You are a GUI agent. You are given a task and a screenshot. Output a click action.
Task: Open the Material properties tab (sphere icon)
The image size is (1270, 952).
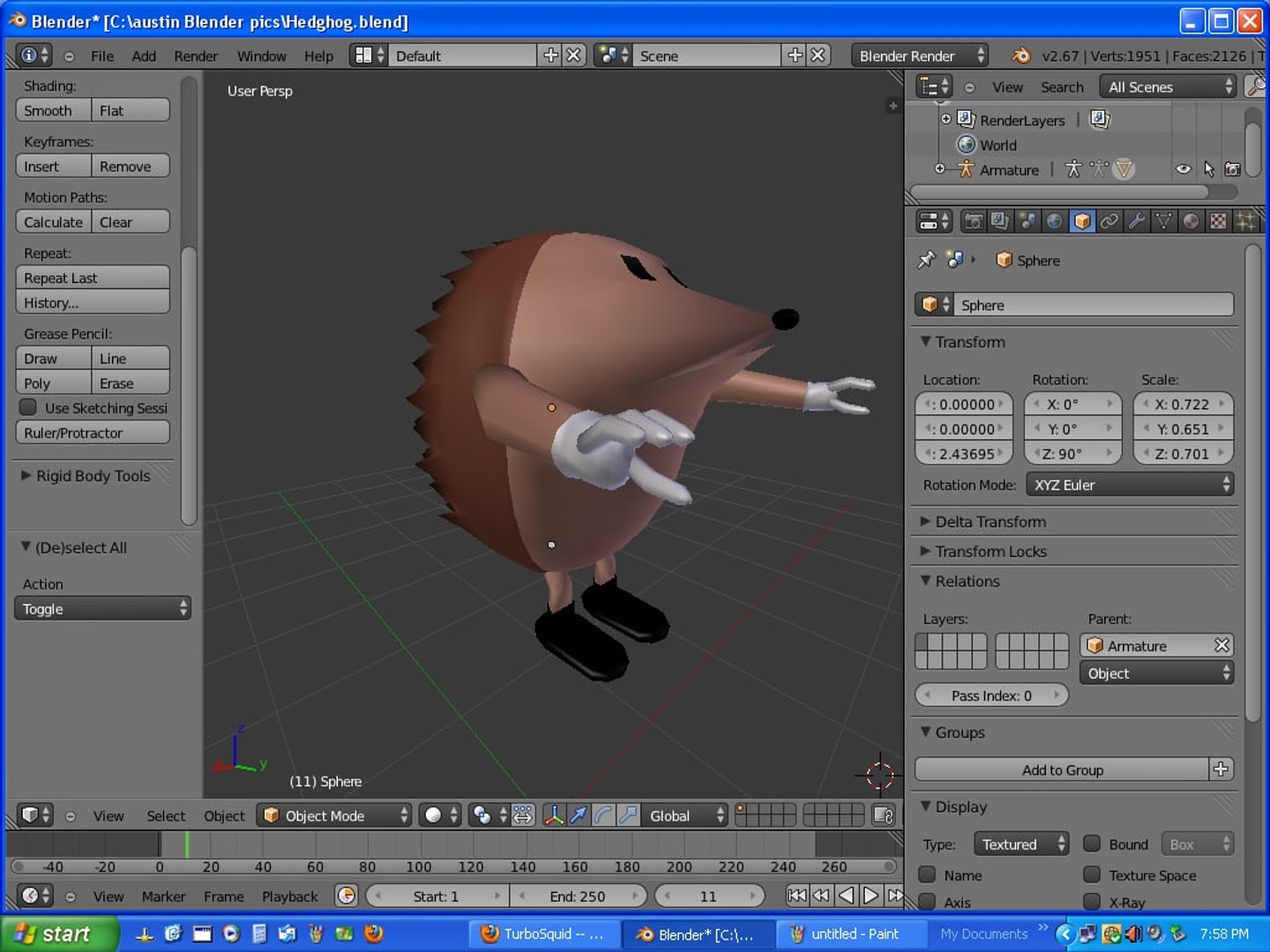point(1192,221)
